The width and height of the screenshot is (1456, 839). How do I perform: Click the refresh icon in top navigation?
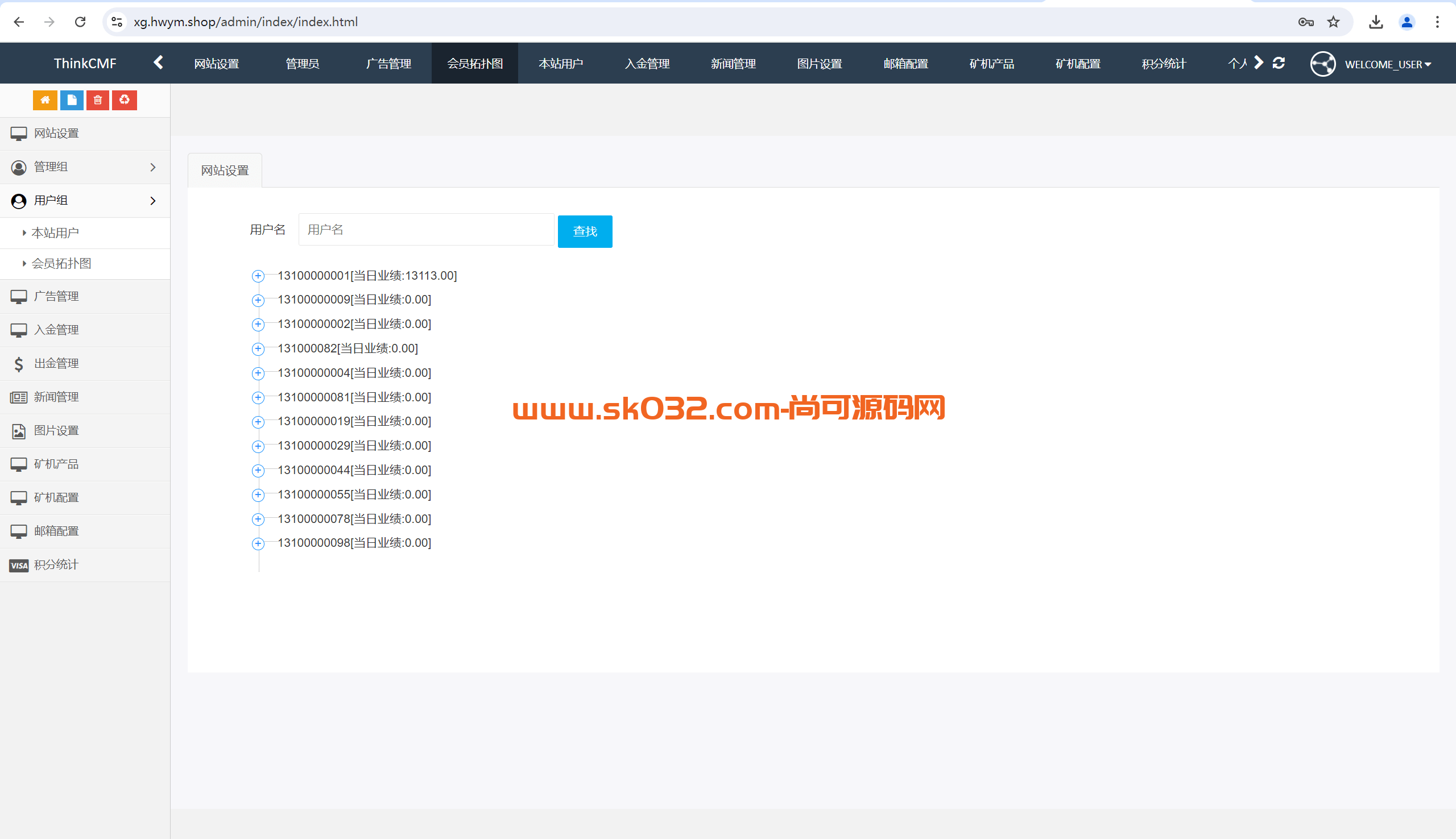[x=1279, y=63]
